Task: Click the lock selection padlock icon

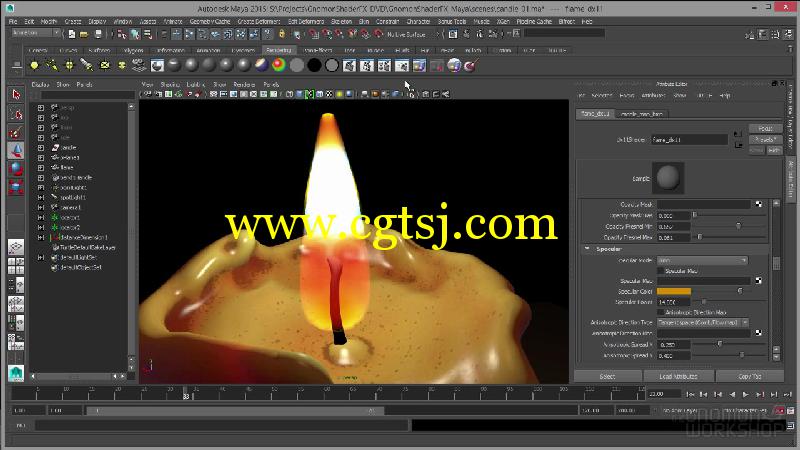Action: (x=282, y=34)
